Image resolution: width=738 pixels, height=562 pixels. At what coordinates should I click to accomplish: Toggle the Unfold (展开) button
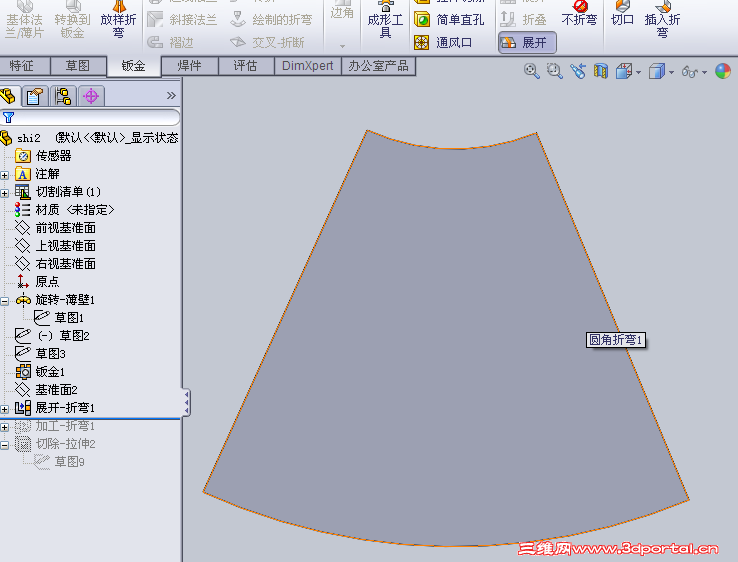527,43
